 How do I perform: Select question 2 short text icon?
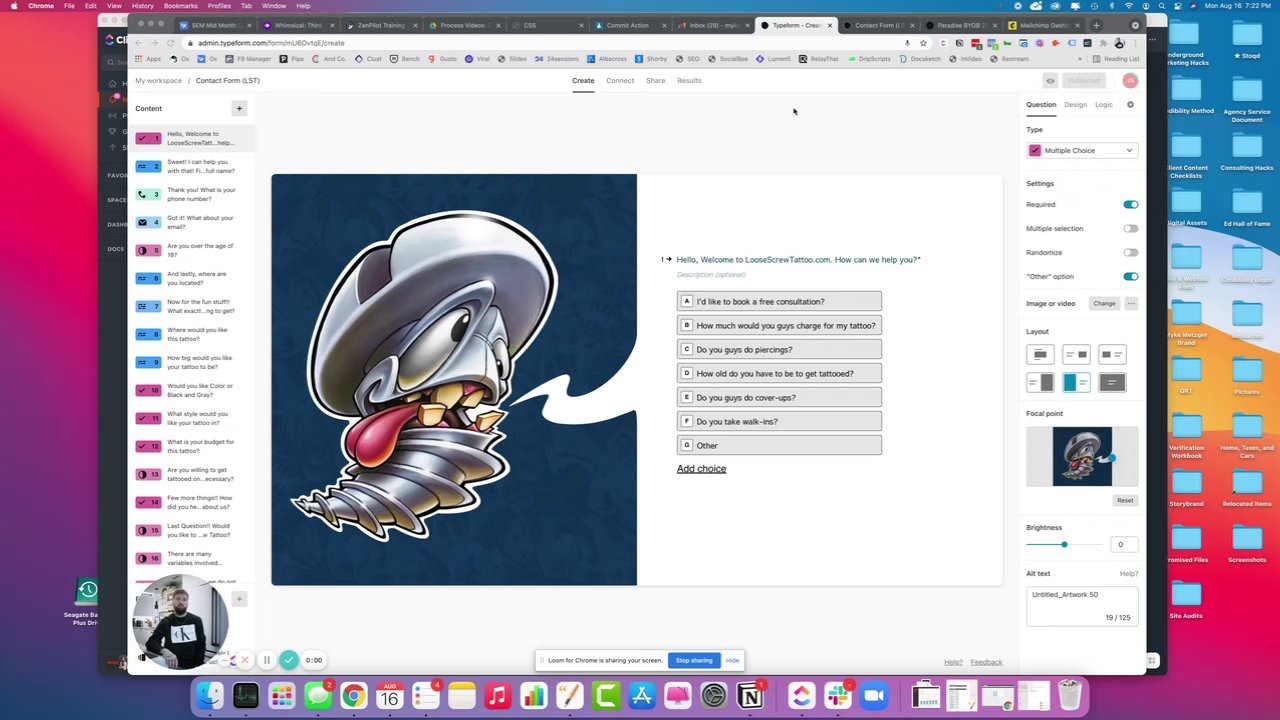(x=148, y=166)
